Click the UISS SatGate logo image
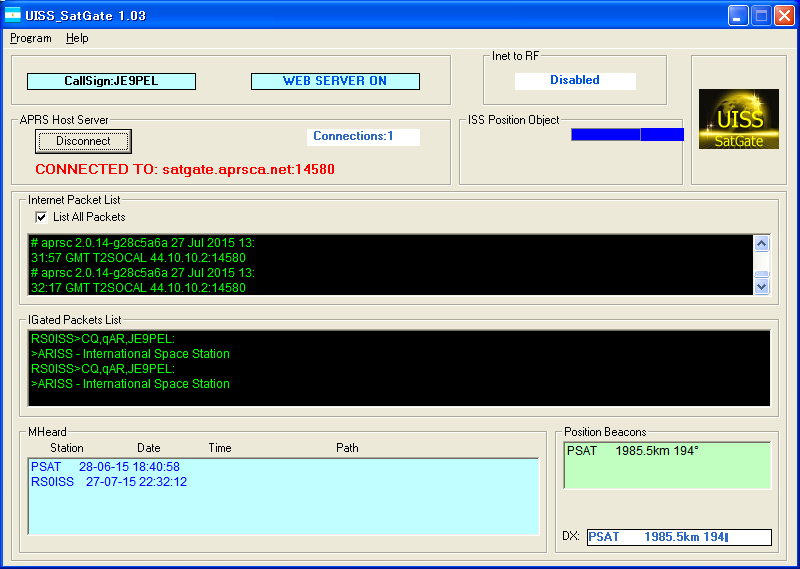Screen dimensions: 800x569 [739, 119]
